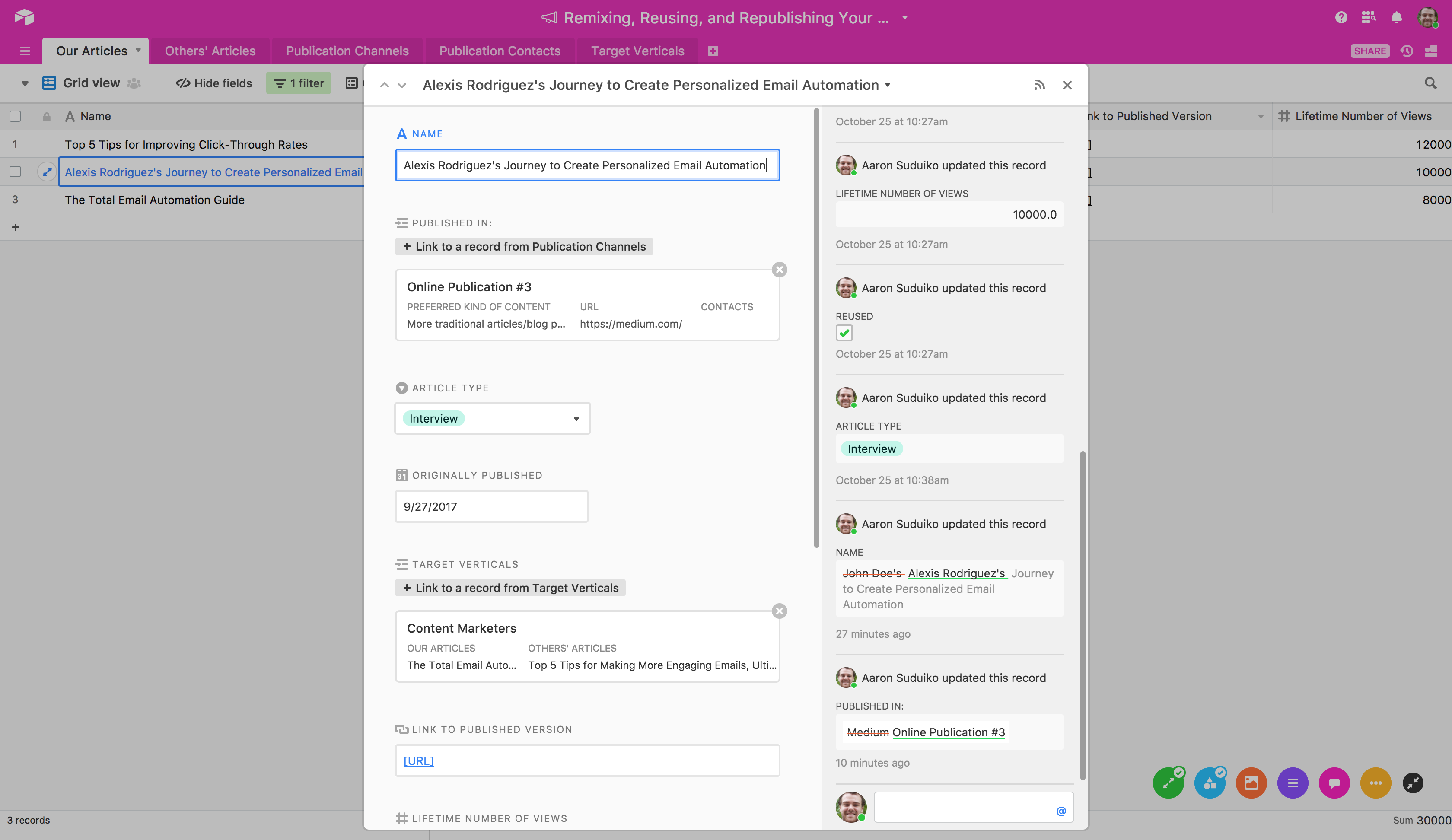Expand the views sidebar toggle arrow
Image resolution: width=1452 pixels, height=840 pixels.
25,83
